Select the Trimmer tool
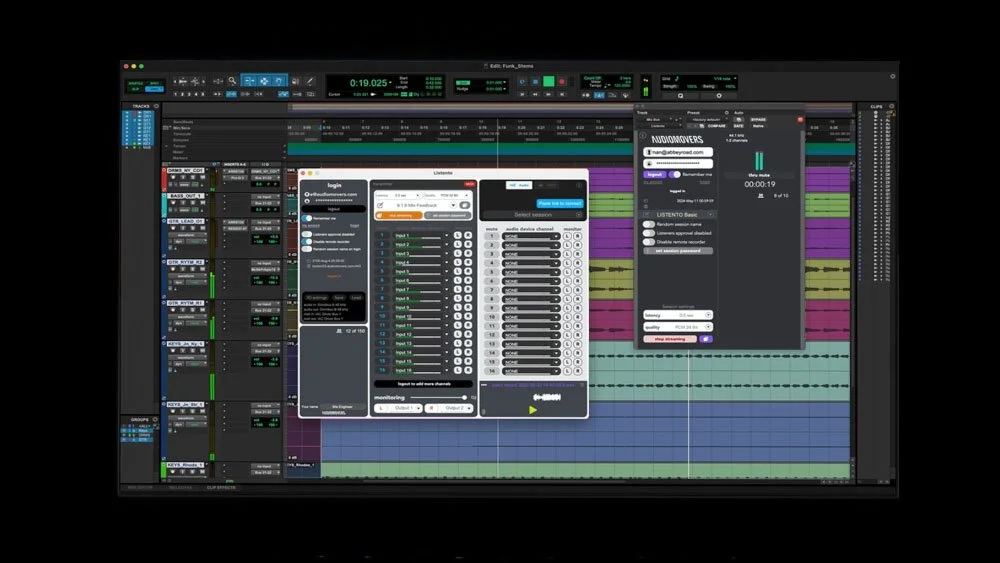 click(x=249, y=81)
